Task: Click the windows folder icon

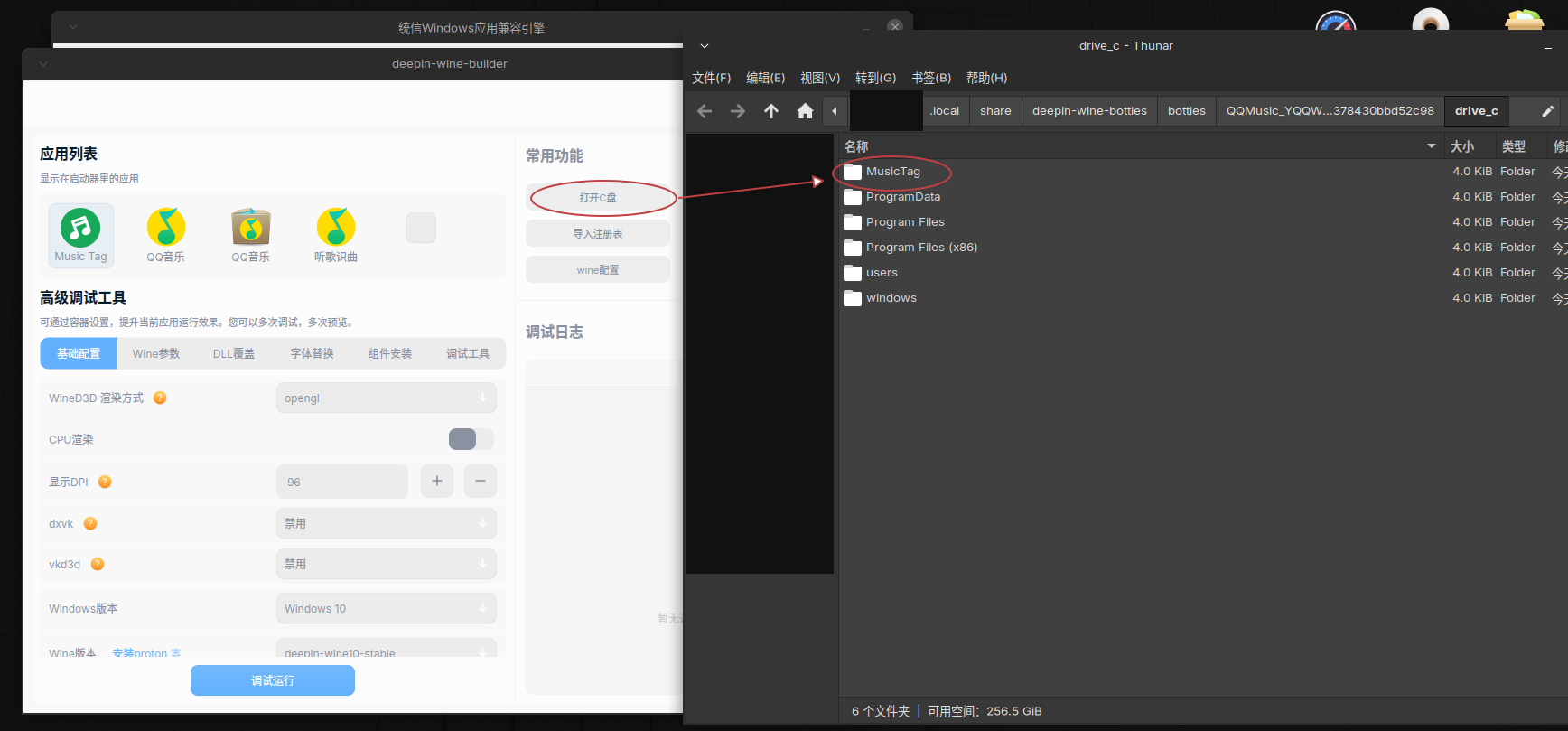Action: (x=853, y=298)
